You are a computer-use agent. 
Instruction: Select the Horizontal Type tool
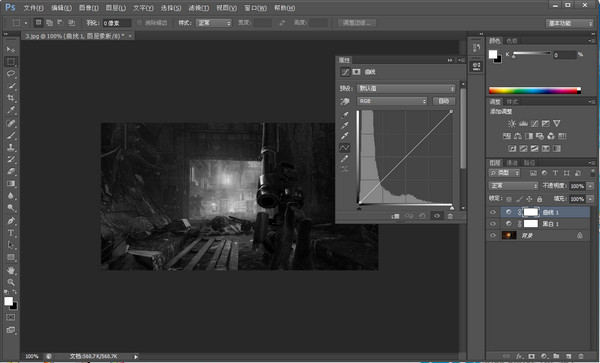11,233
